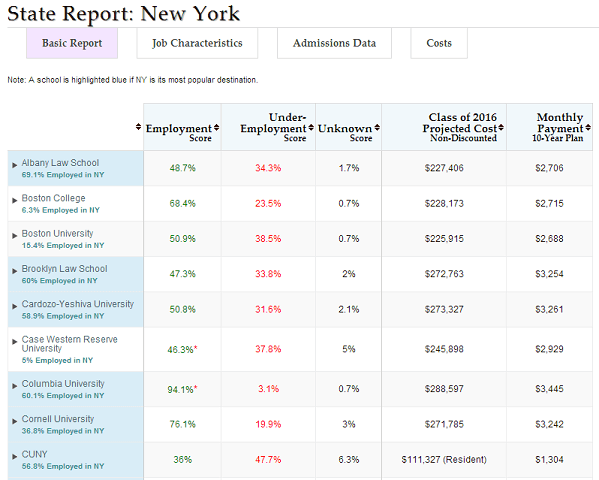Click CUNY's 47.7% under-employment score
The image size is (599, 480).
[x=268, y=459]
